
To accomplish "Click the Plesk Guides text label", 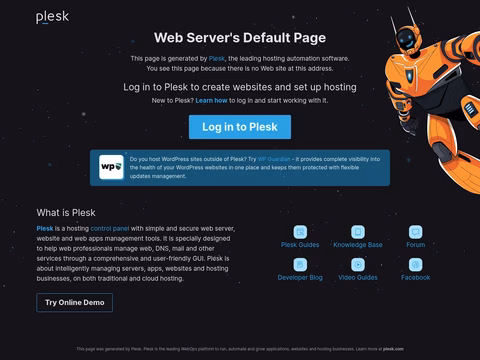I will point(300,245).
